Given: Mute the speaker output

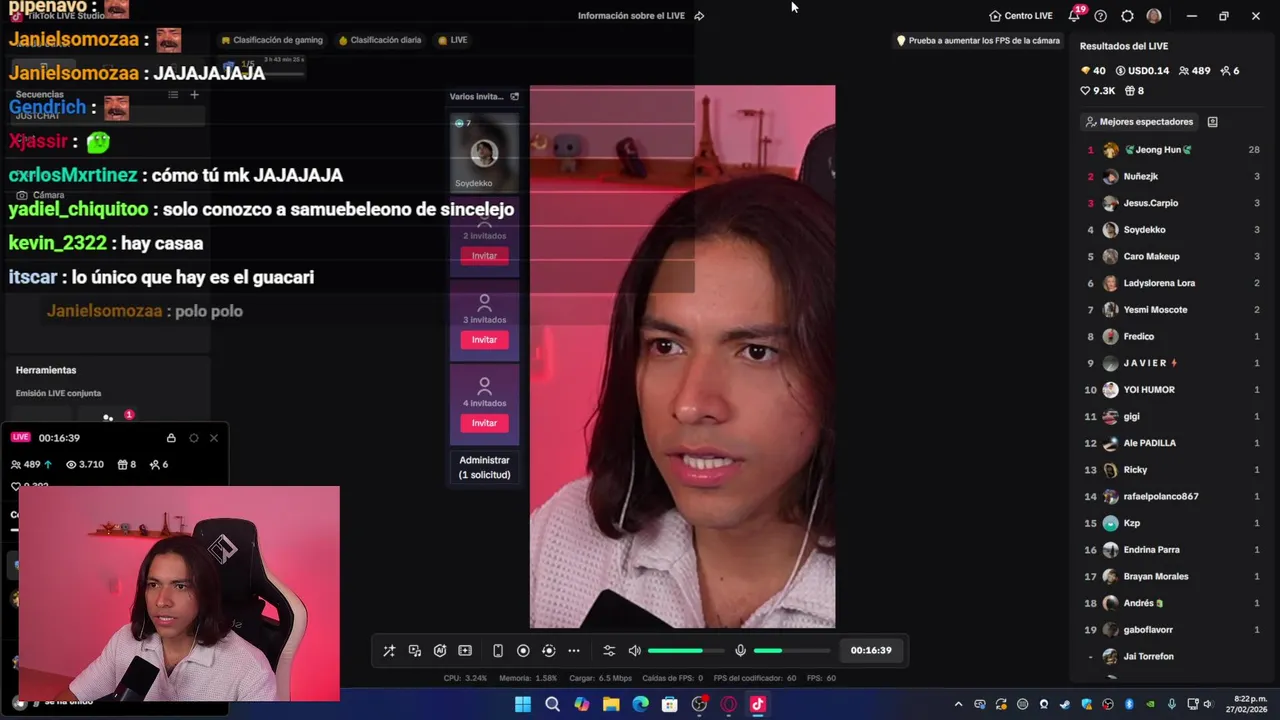Looking at the screenshot, I should pyautogui.click(x=634, y=651).
